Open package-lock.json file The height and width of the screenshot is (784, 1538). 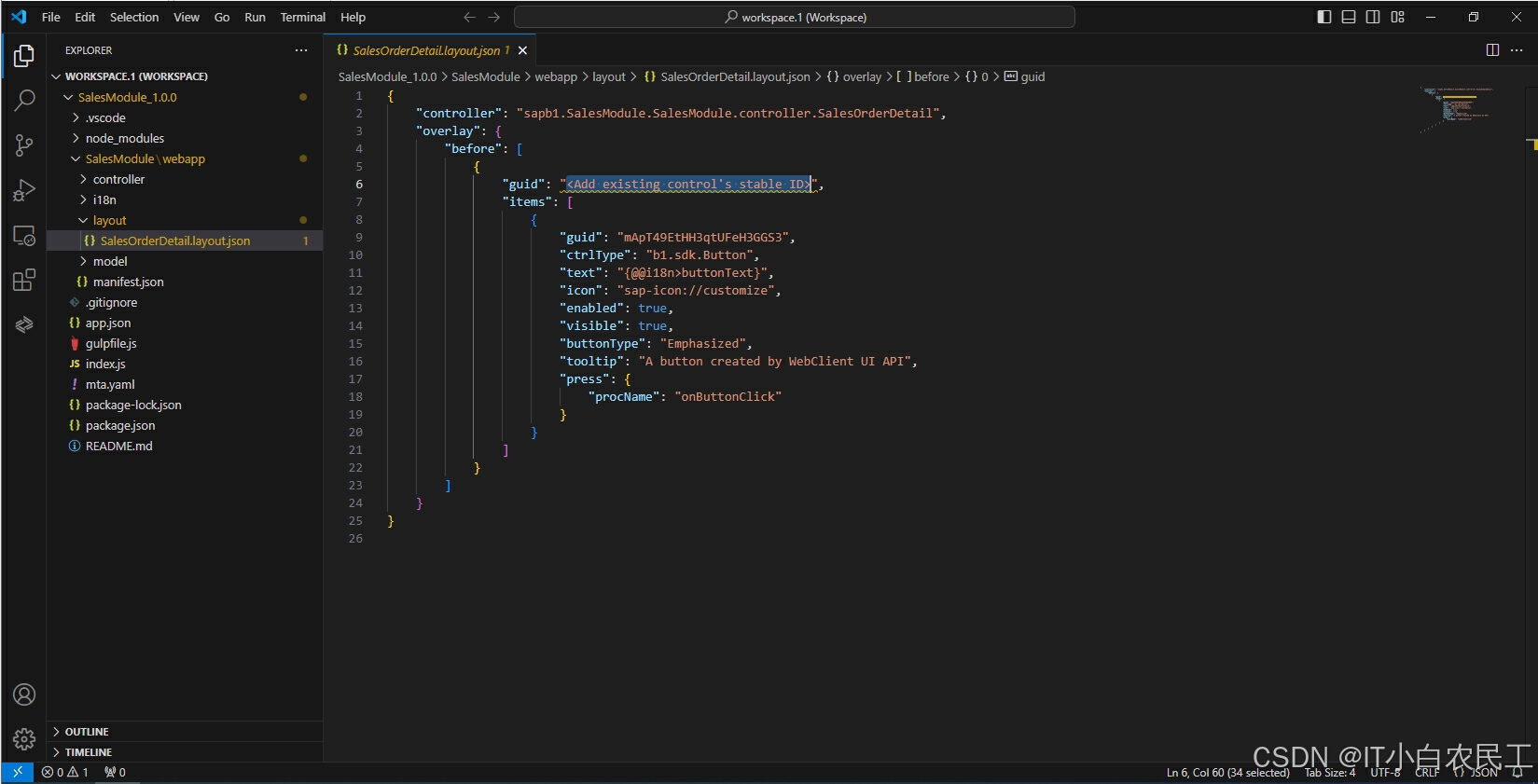(x=185, y=405)
